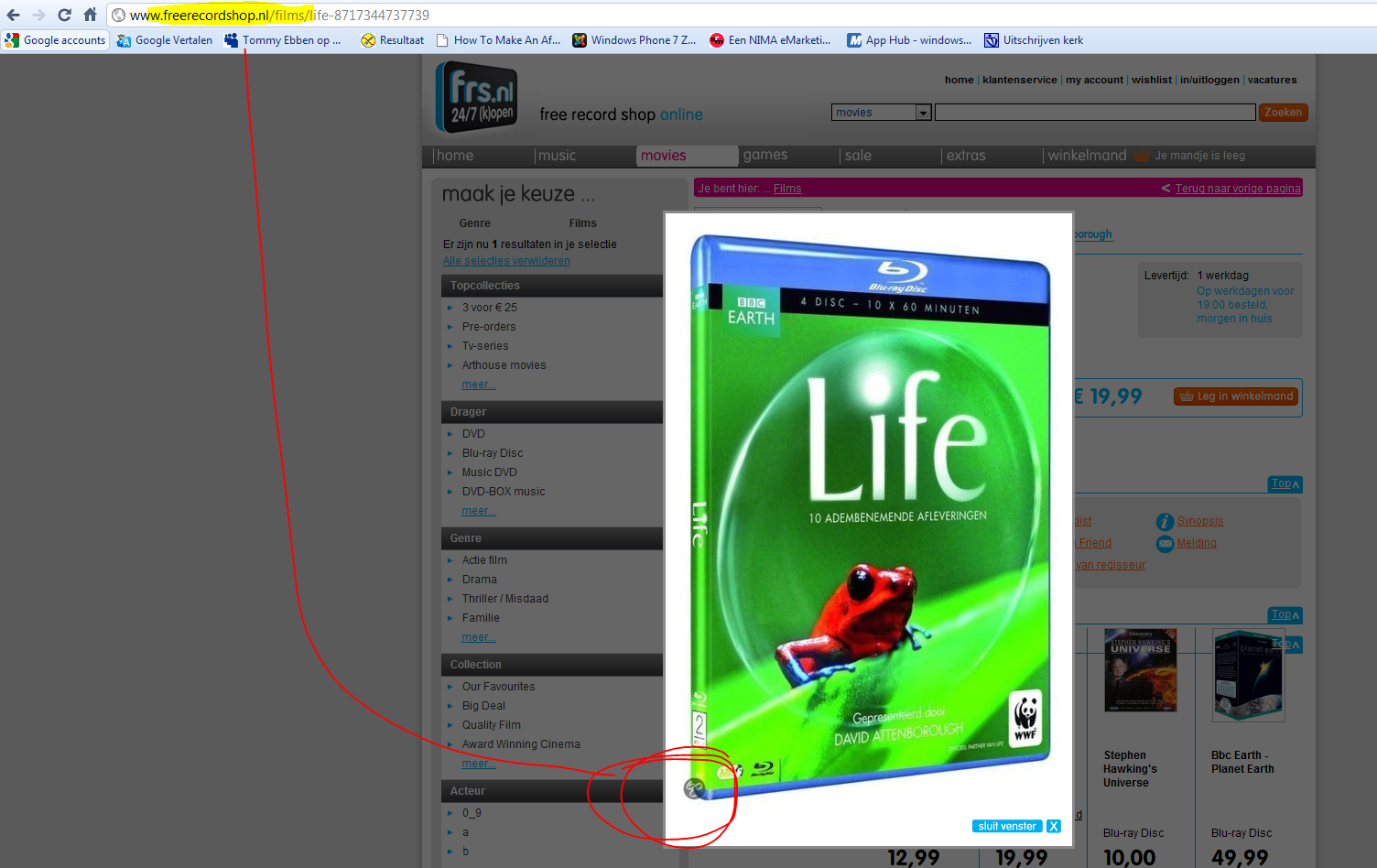Viewport: 1377px width, 868px height.
Task: Click the search text field
Action: (x=1095, y=113)
